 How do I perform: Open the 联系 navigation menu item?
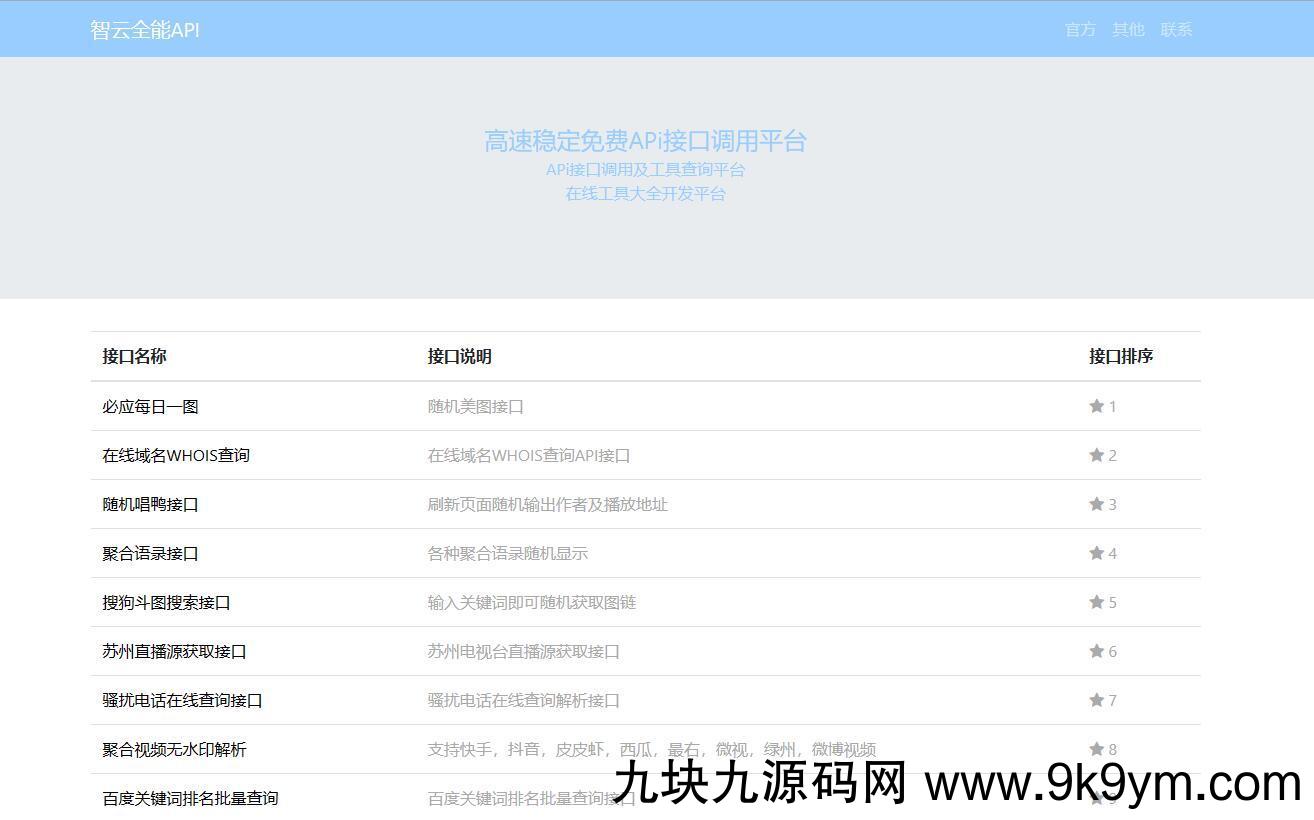click(1176, 30)
